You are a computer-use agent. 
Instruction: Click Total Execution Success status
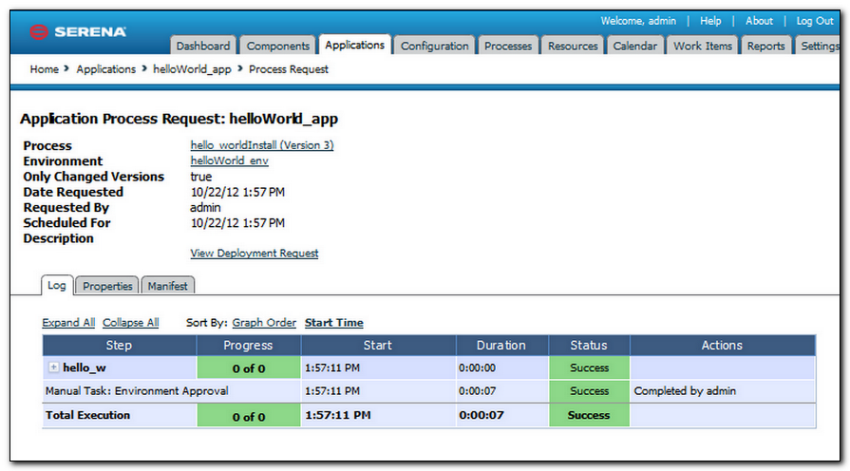tap(589, 415)
